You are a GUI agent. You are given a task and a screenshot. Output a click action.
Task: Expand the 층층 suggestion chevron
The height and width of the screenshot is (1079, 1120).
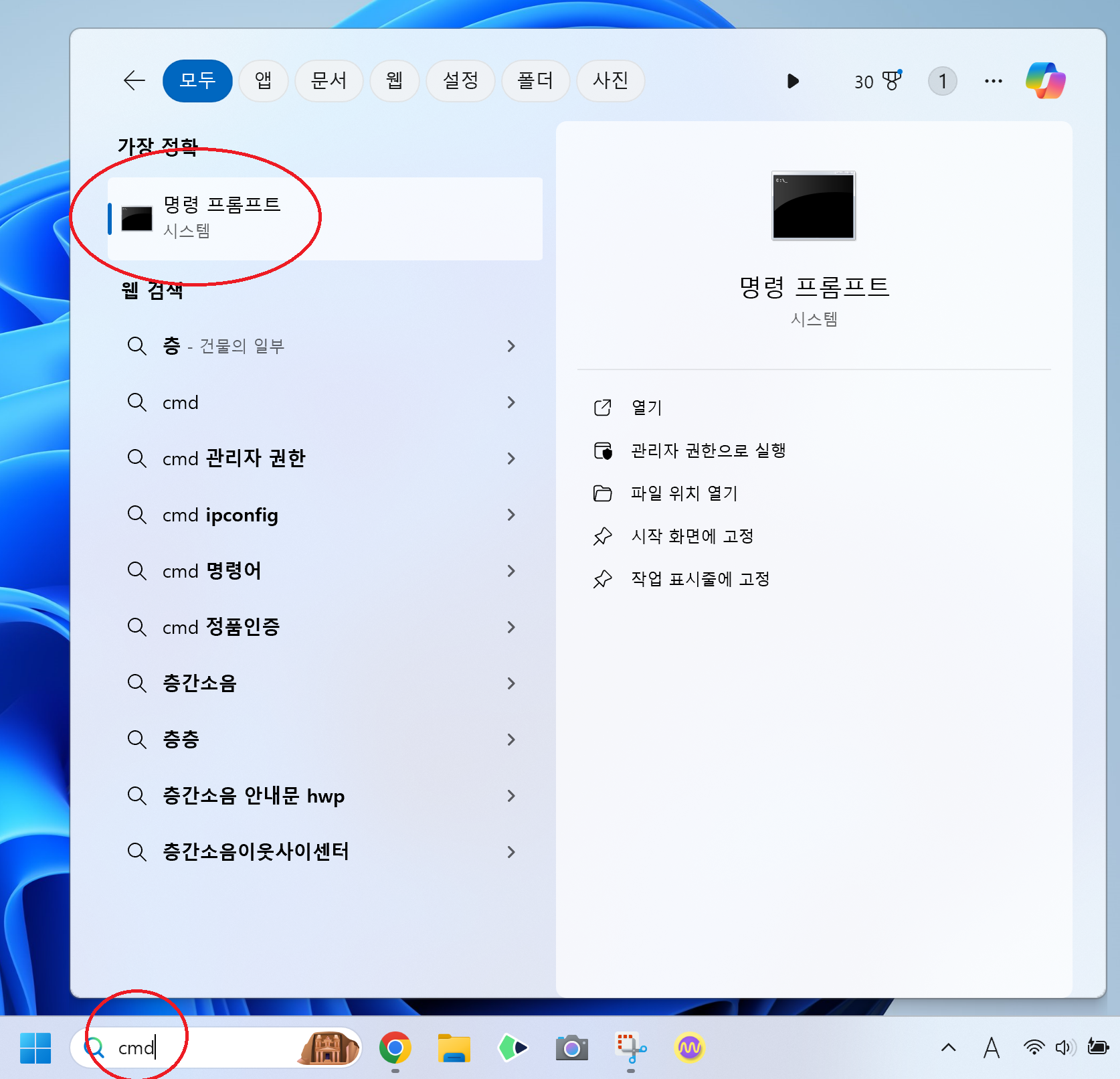(511, 740)
